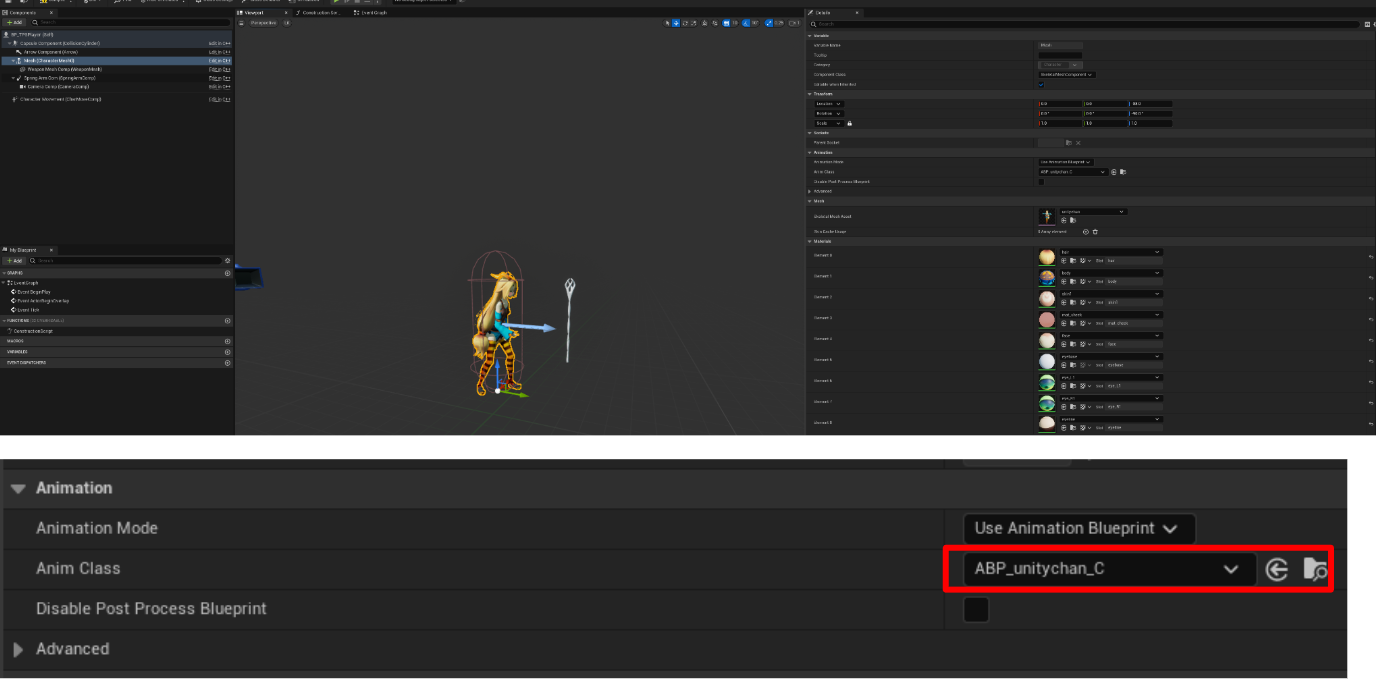Open Location type dropdown in Transform
This screenshot has height=700, width=1376.
829,104
